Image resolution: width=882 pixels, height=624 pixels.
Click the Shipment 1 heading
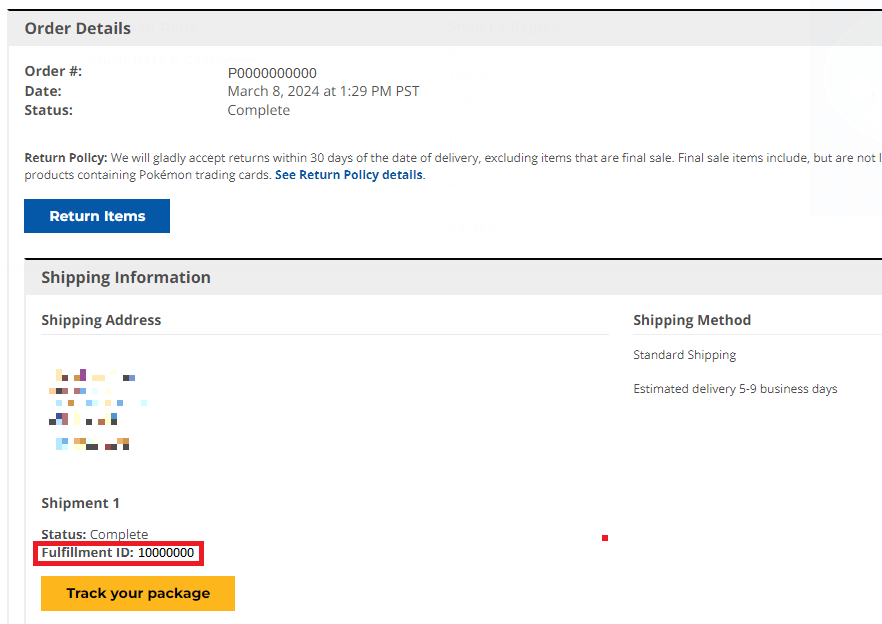[x=80, y=503]
